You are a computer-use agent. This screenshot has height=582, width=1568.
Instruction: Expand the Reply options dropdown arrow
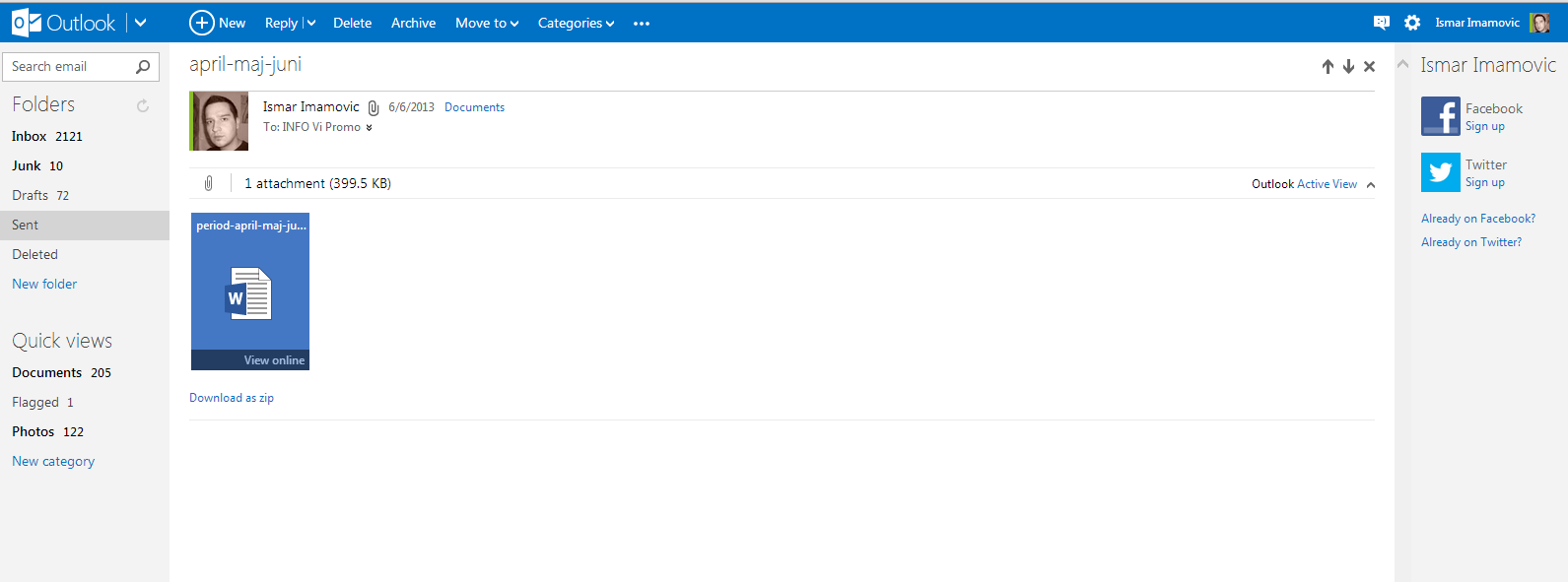(x=311, y=24)
